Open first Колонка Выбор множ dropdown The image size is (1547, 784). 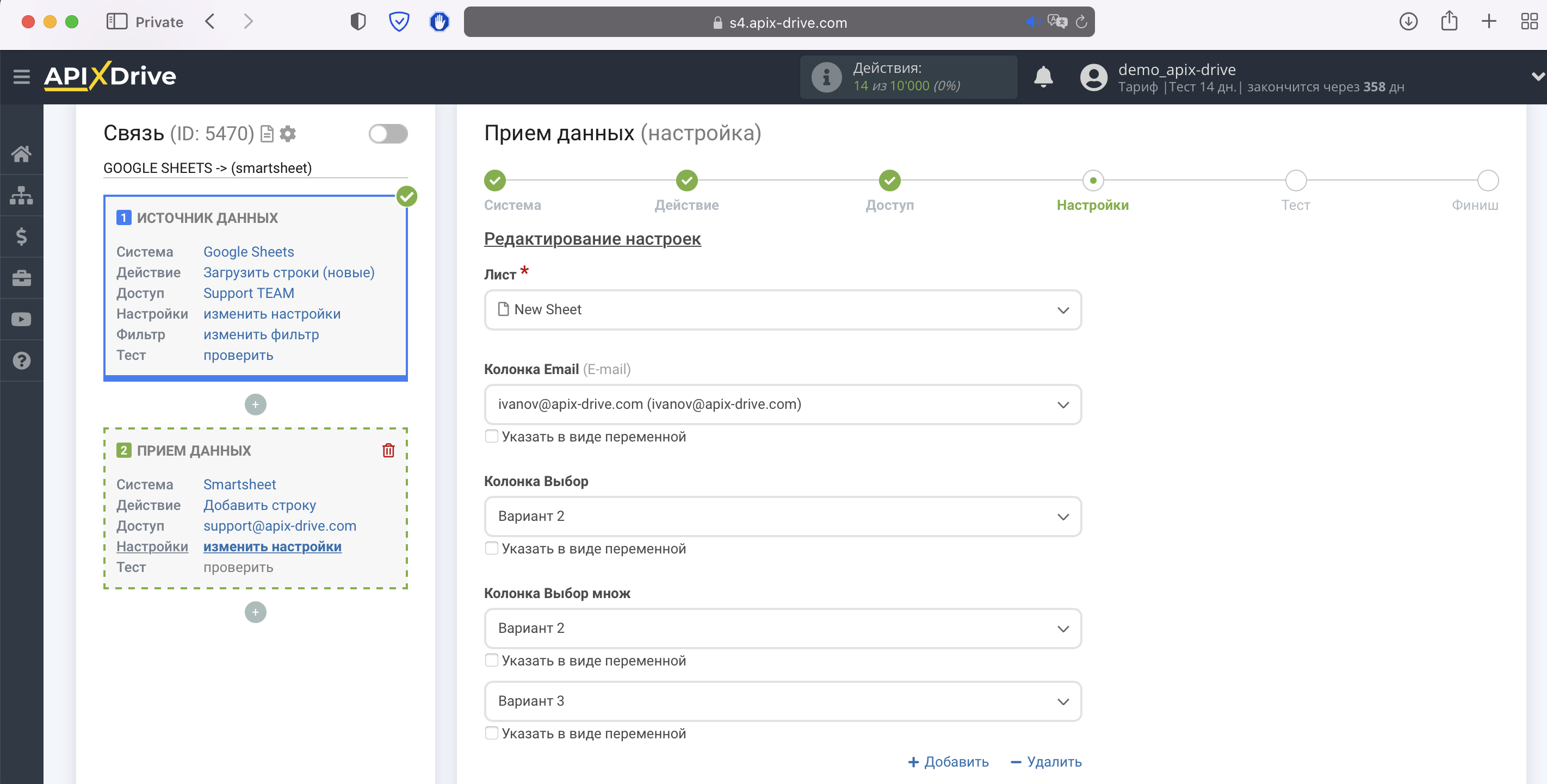point(783,628)
